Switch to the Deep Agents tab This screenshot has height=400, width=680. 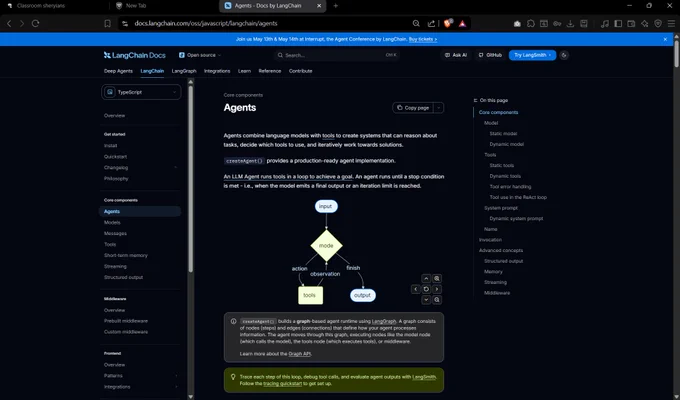coord(118,71)
